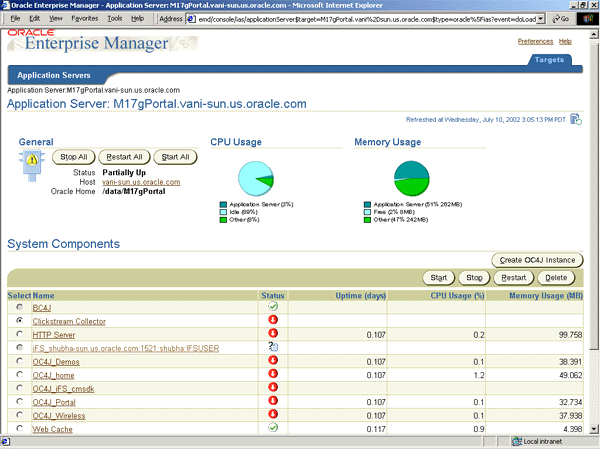The width and height of the screenshot is (600, 449).
Task: Open the Edit menu
Action: (34, 18)
